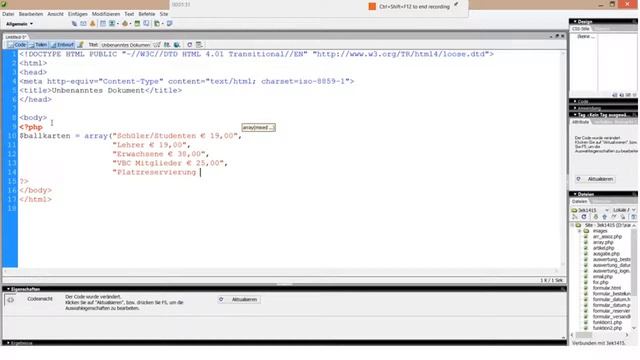640x360 pixels.
Task: Collapse the Dateien panel group
Action: (575, 194)
